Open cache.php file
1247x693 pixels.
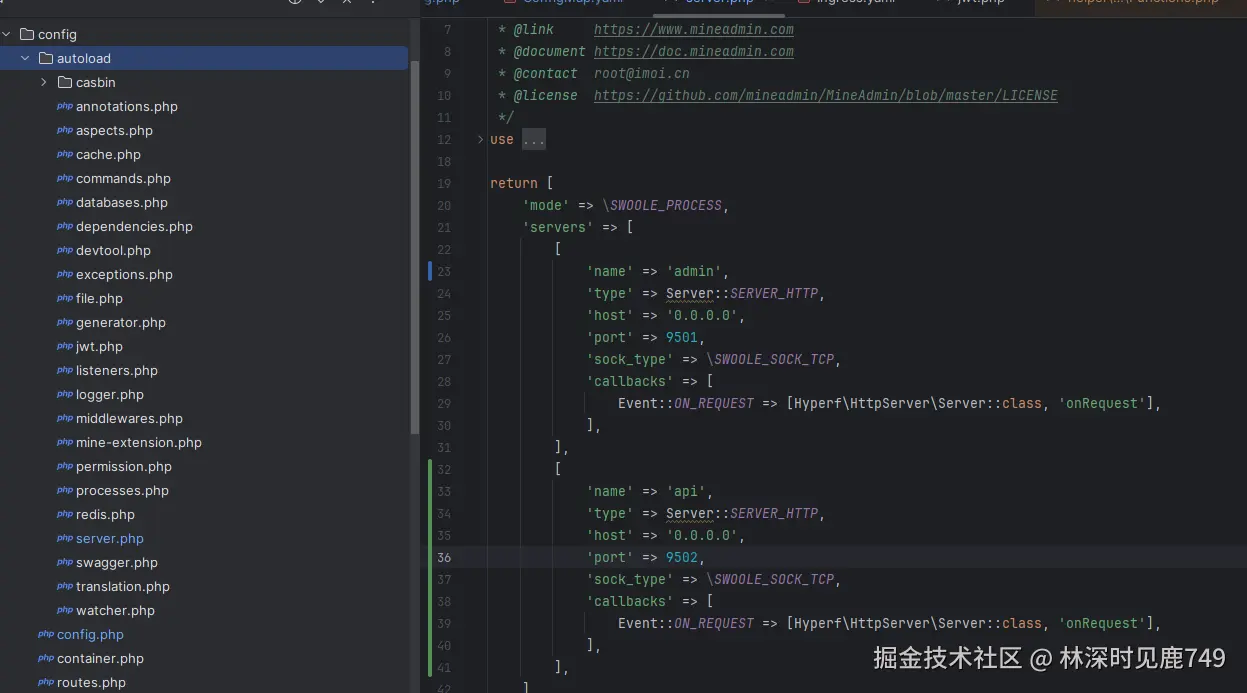click(108, 154)
